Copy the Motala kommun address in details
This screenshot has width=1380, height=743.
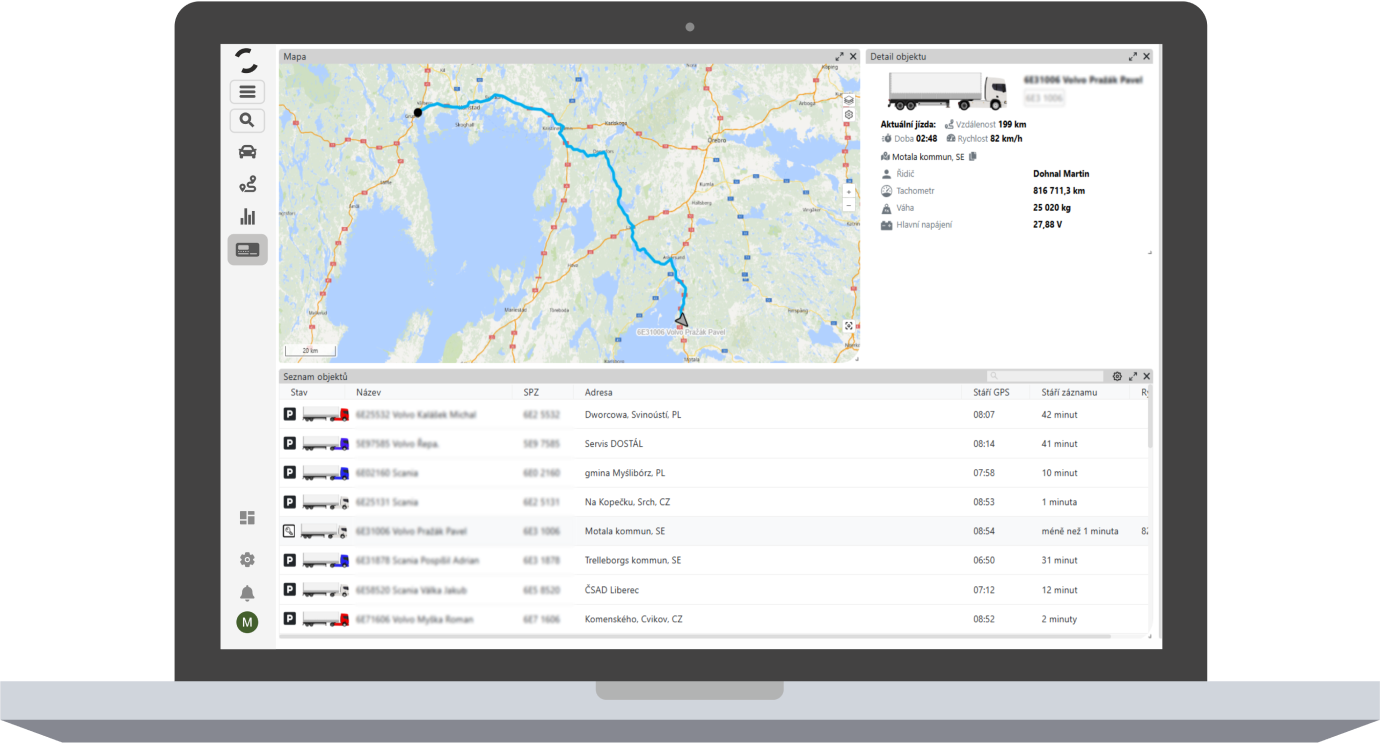coord(973,157)
